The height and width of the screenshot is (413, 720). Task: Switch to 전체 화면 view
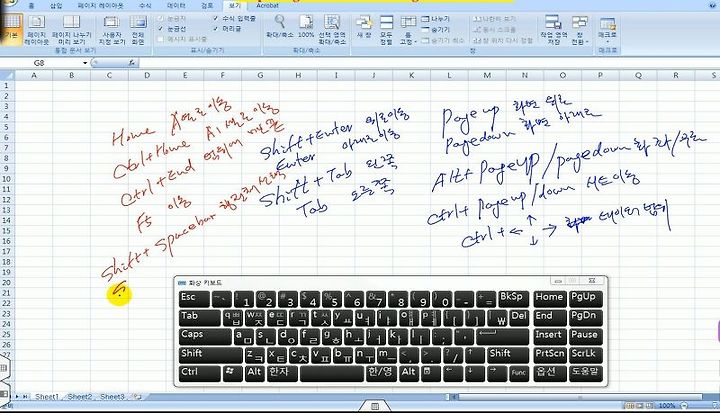138,30
